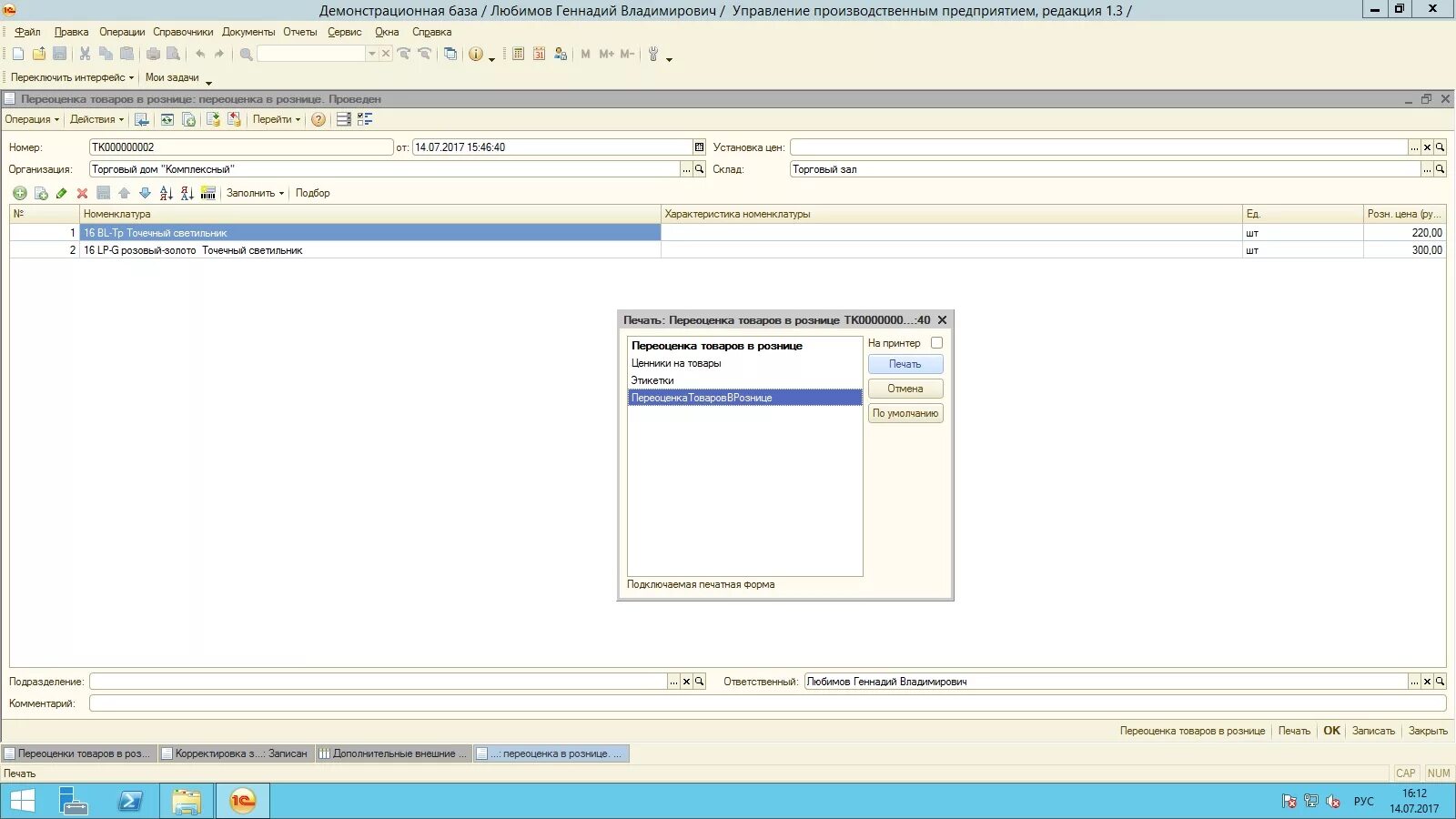The image size is (1456, 819).
Task: Open the 'Отчеты' menu
Action: point(300,32)
